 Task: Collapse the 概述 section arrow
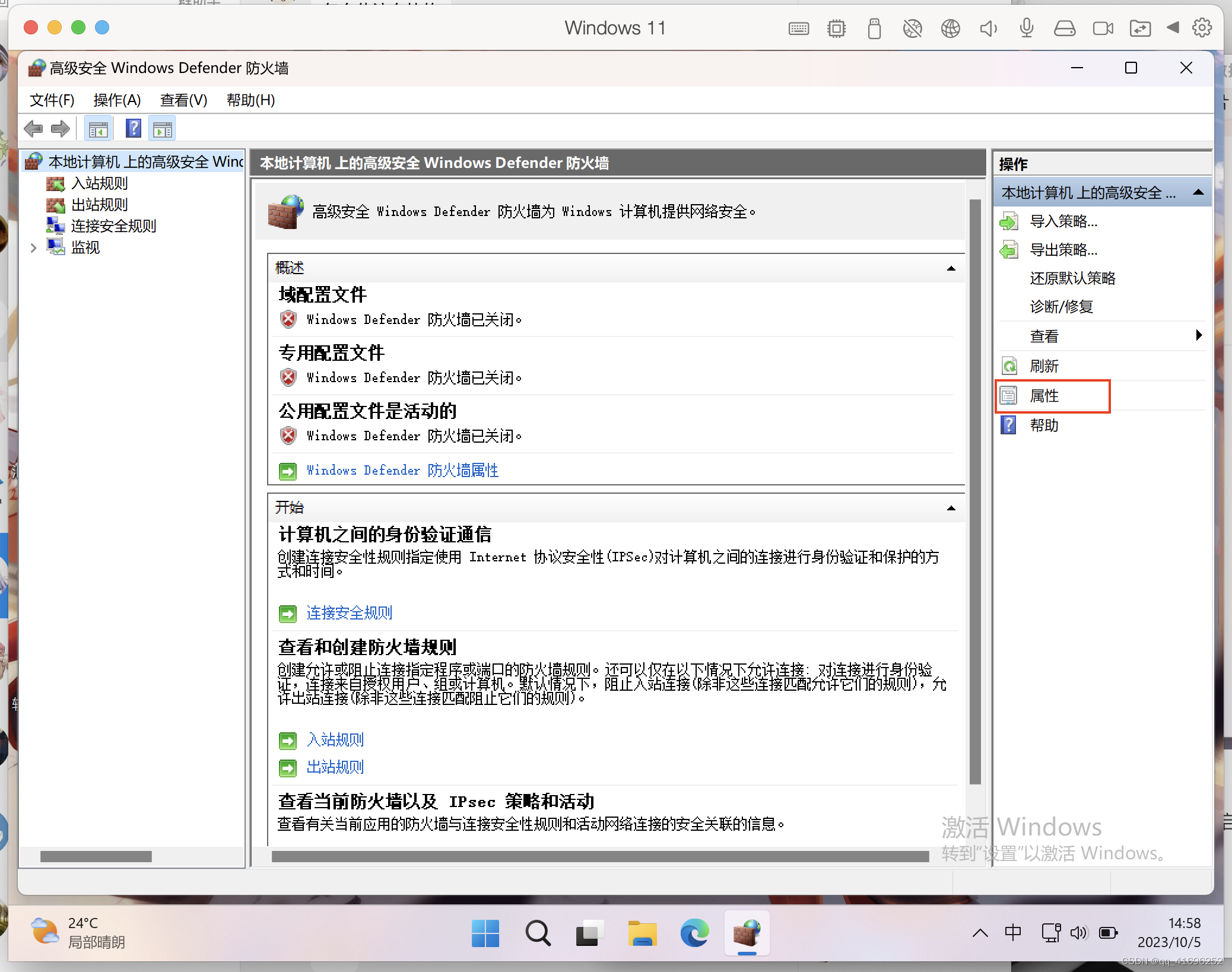coord(951,268)
